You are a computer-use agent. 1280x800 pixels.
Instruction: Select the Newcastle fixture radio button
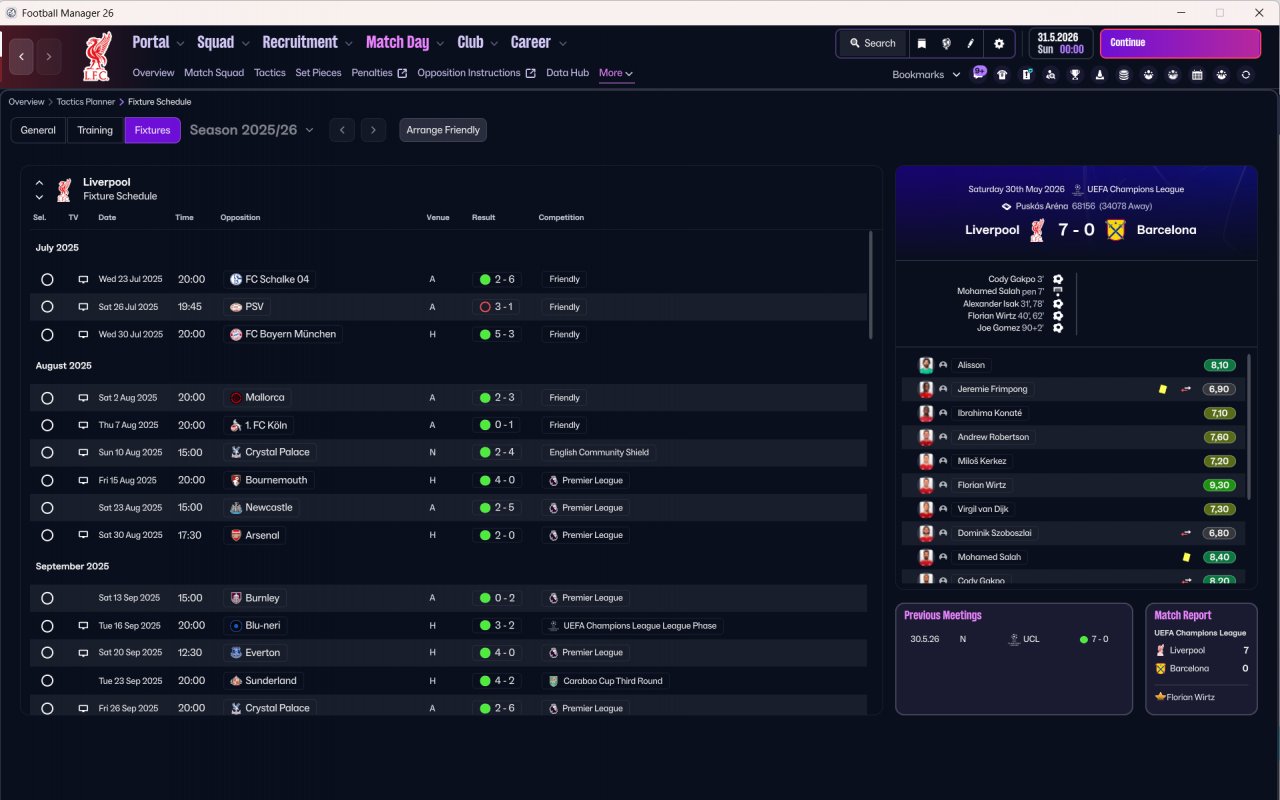(x=47, y=508)
